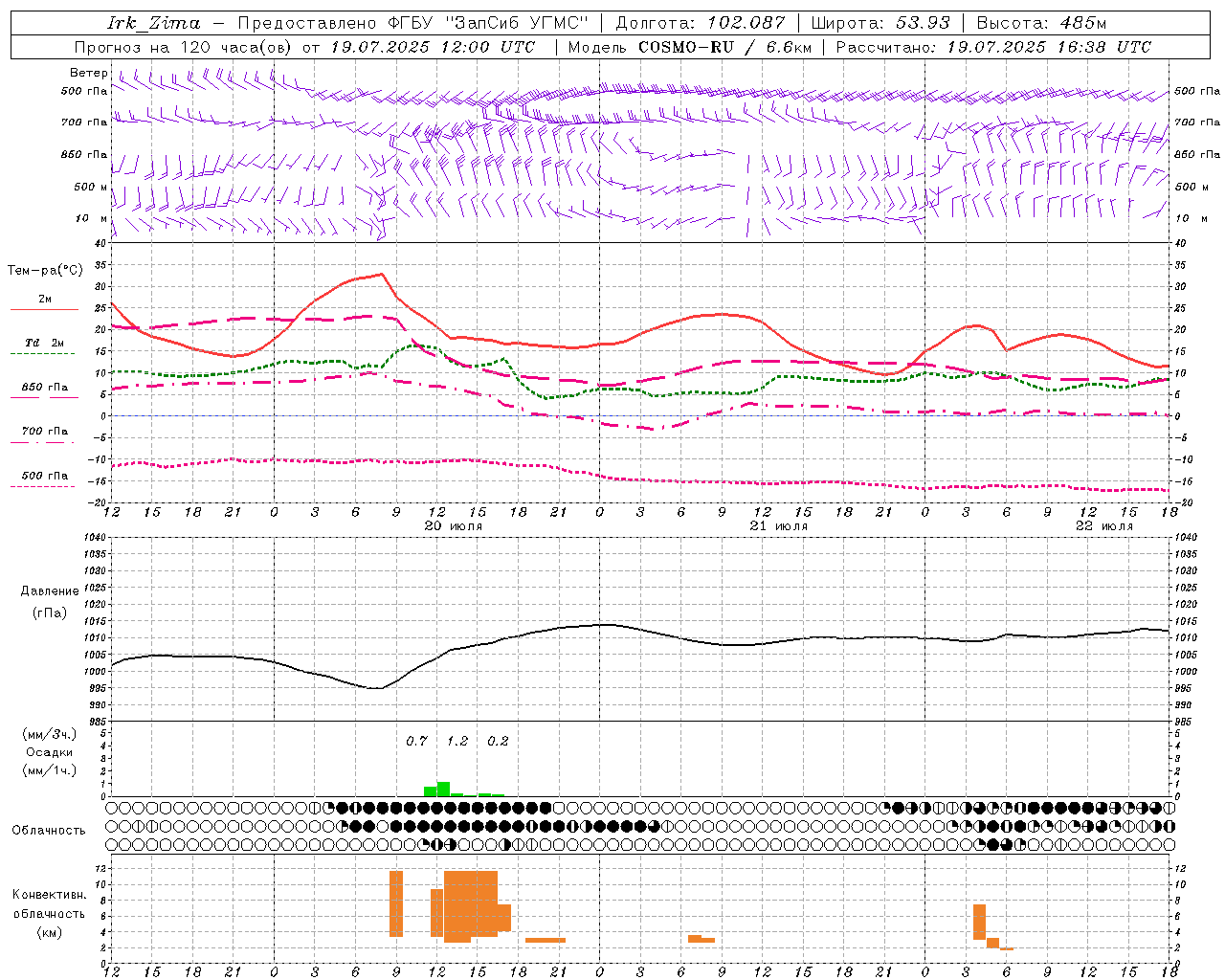Select the Облачность cloud cover row label
The height and width of the screenshot is (980, 1225).
pos(49,831)
